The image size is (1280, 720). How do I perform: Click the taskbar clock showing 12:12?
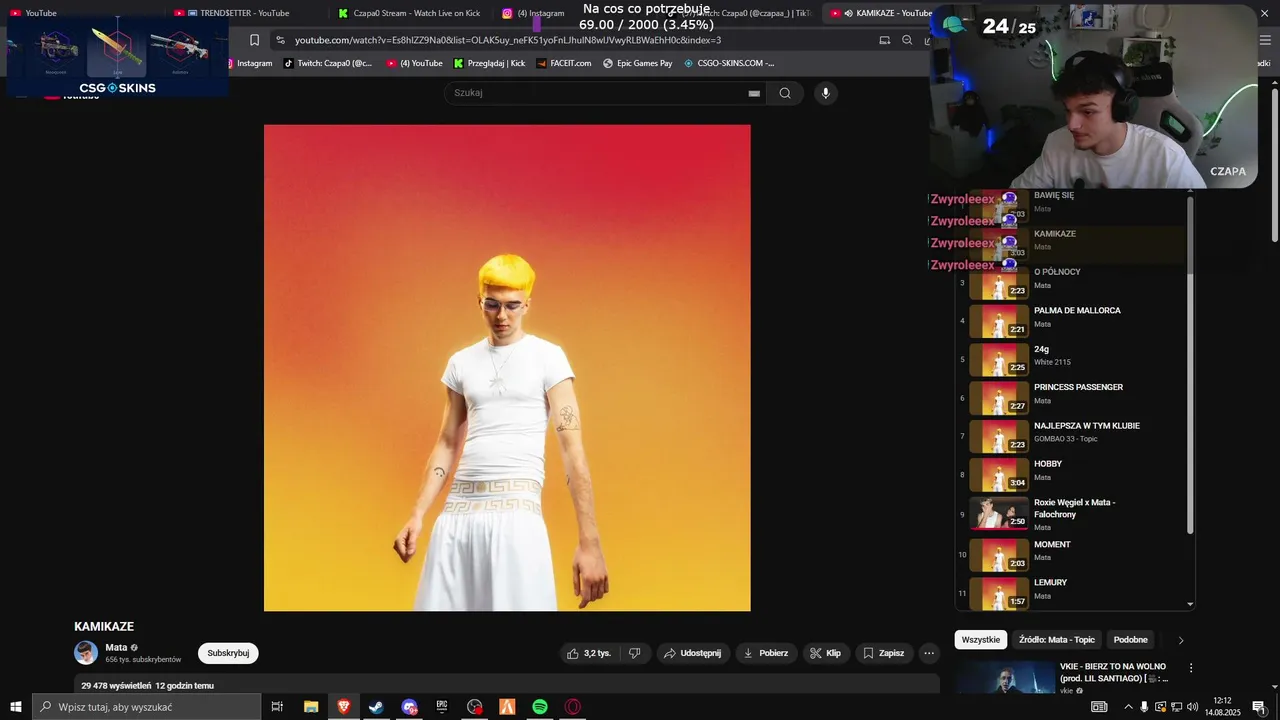[1222, 707]
